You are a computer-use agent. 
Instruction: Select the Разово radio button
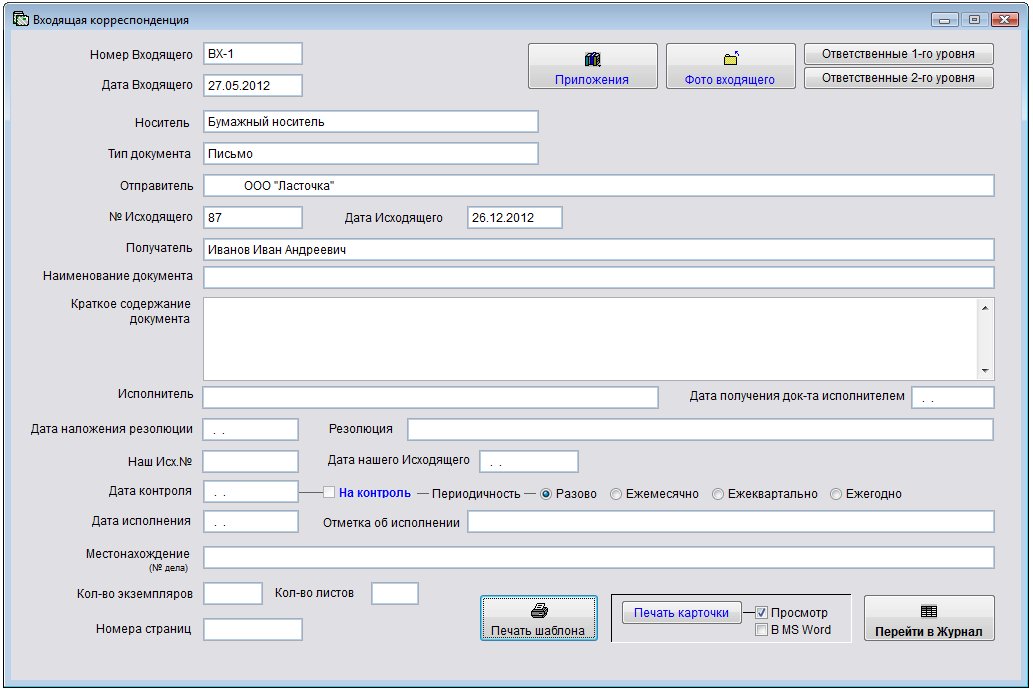[546, 494]
